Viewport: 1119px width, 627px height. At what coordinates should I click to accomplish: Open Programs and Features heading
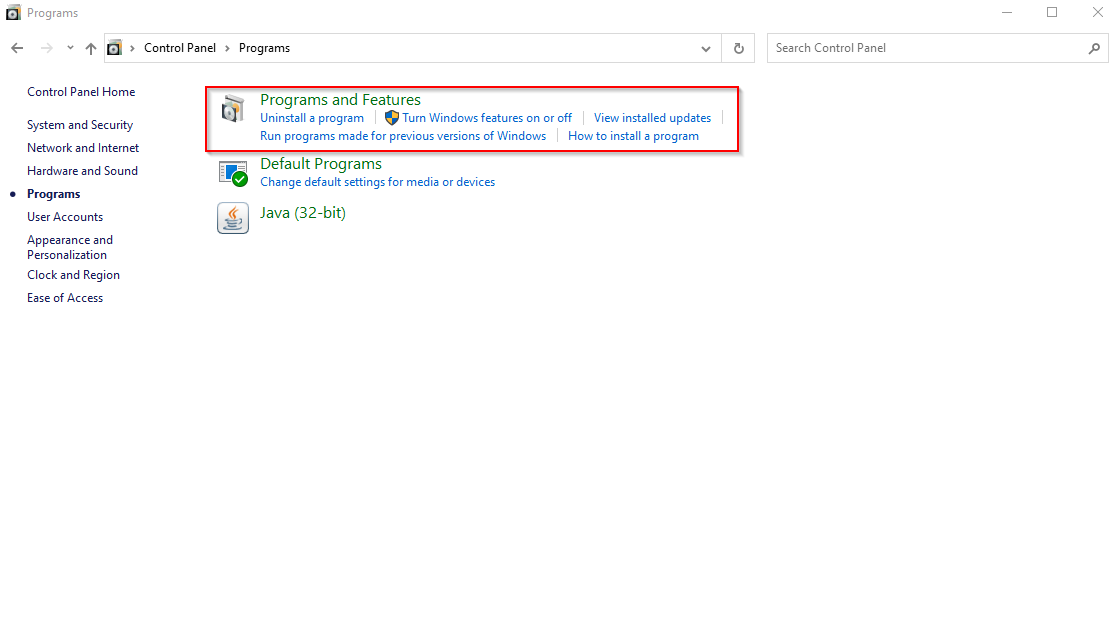coord(340,100)
